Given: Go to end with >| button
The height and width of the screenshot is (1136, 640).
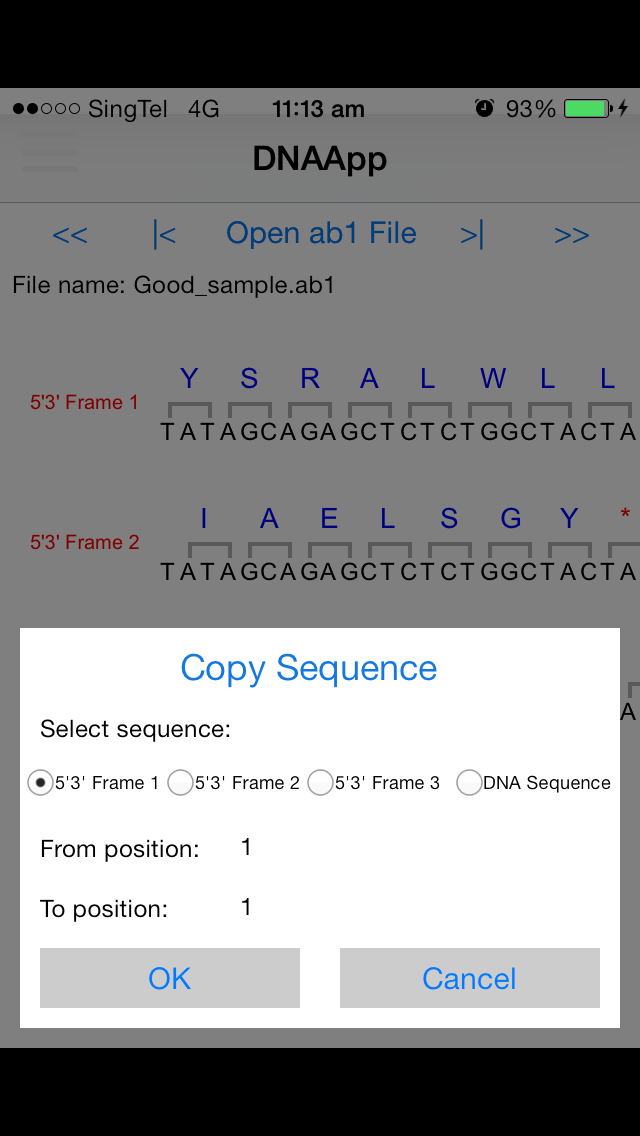Looking at the screenshot, I should coord(472,234).
